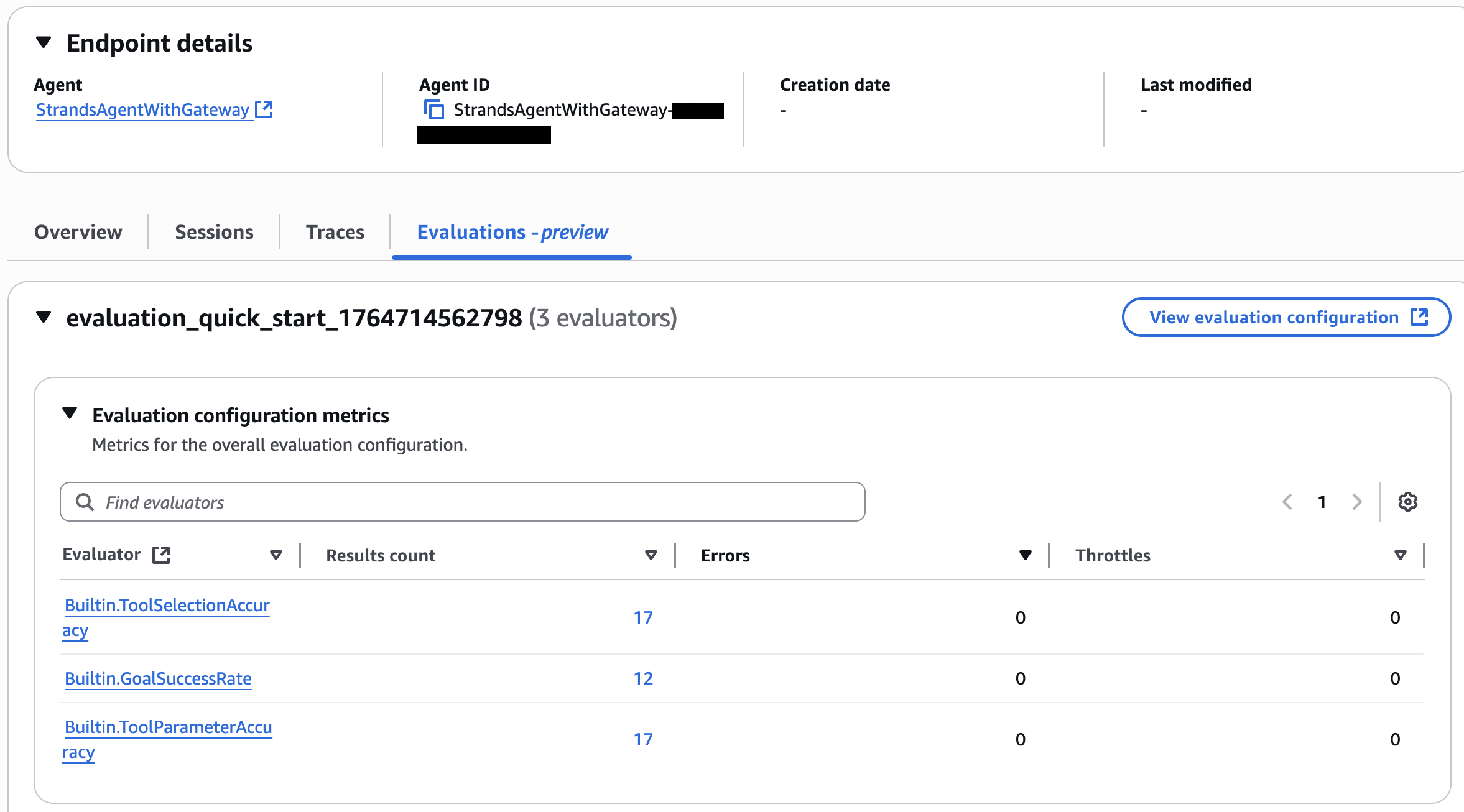Go to next page of evaluators
This screenshot has height=812, width=1464.
click(1357, 502)
